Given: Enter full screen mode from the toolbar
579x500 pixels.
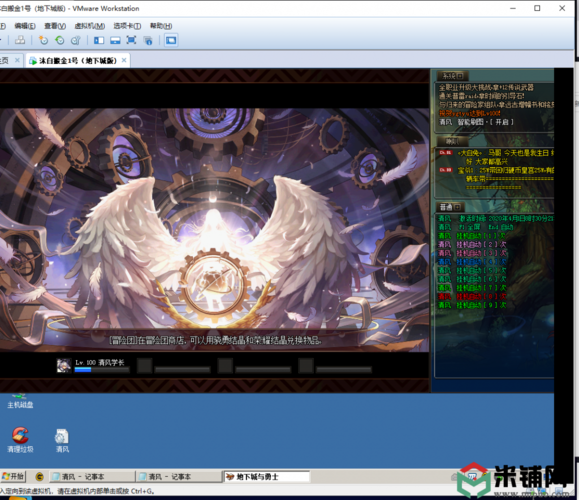Looking at the screenshot, I should click(131, 40).
